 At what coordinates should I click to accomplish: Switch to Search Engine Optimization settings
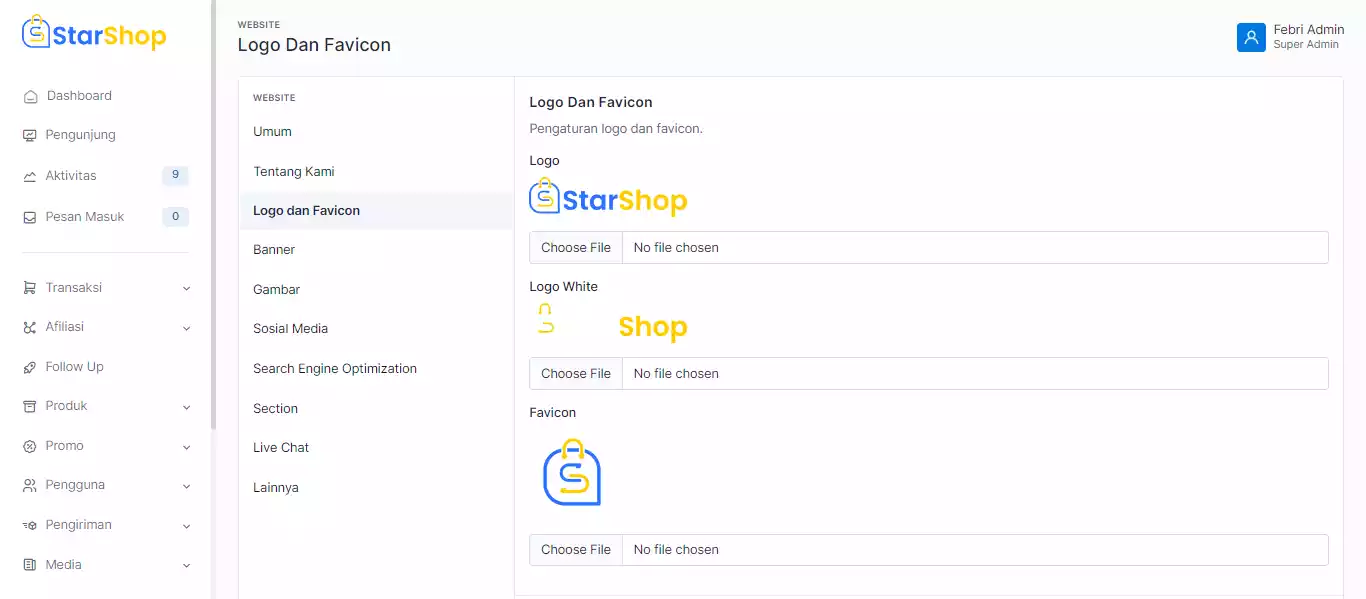pos(335,369)
